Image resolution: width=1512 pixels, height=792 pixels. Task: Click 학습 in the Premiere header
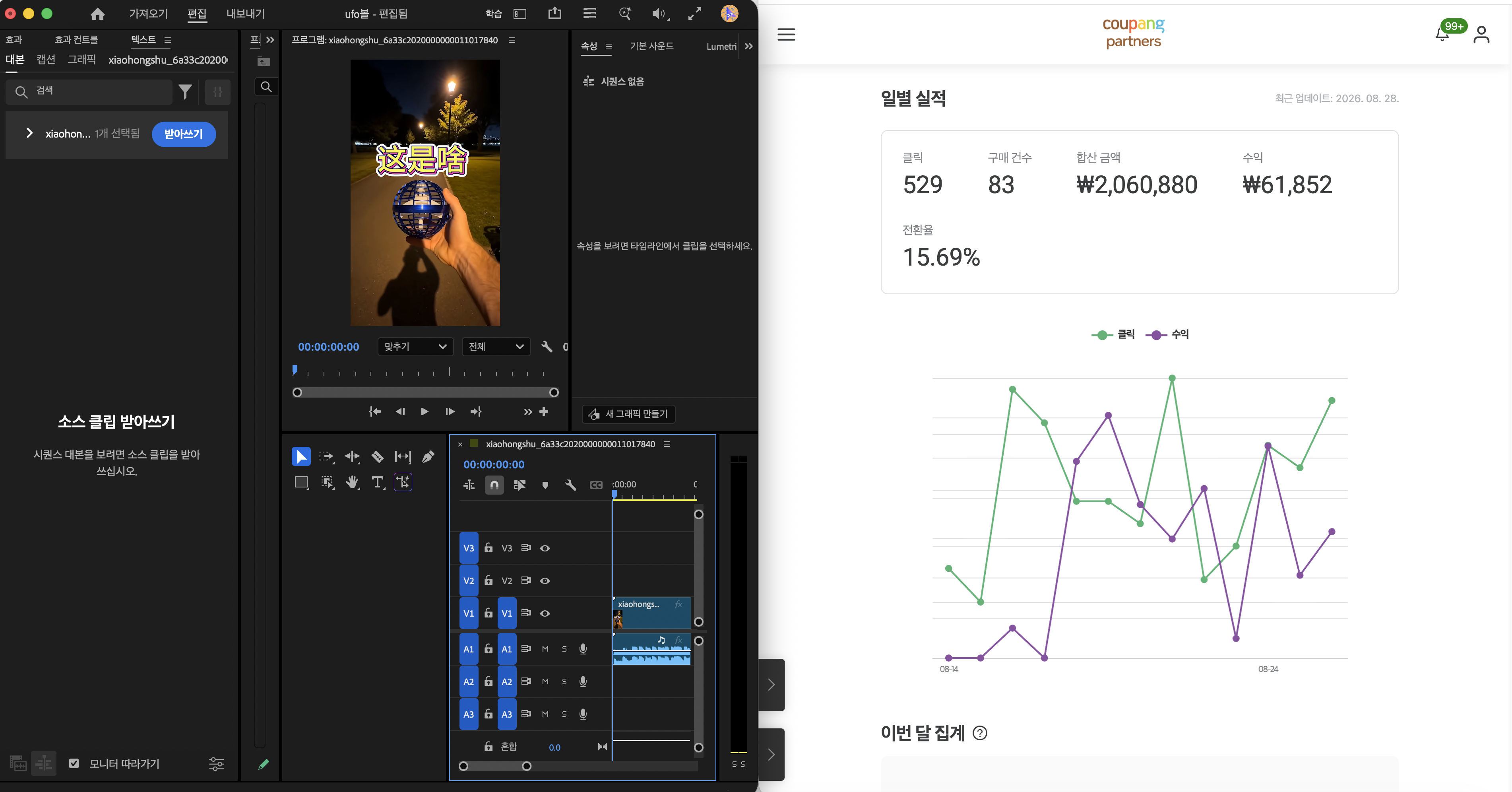tap(494, 14)
